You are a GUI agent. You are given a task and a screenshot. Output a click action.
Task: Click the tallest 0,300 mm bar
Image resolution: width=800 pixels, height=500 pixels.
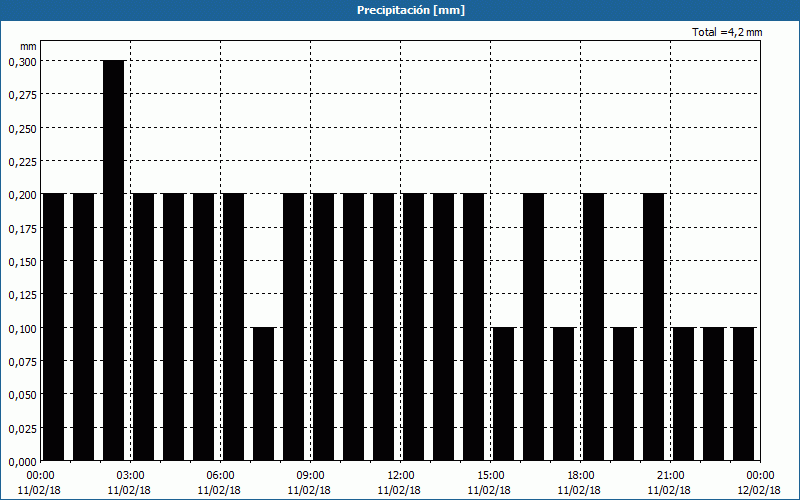point(114,260)
